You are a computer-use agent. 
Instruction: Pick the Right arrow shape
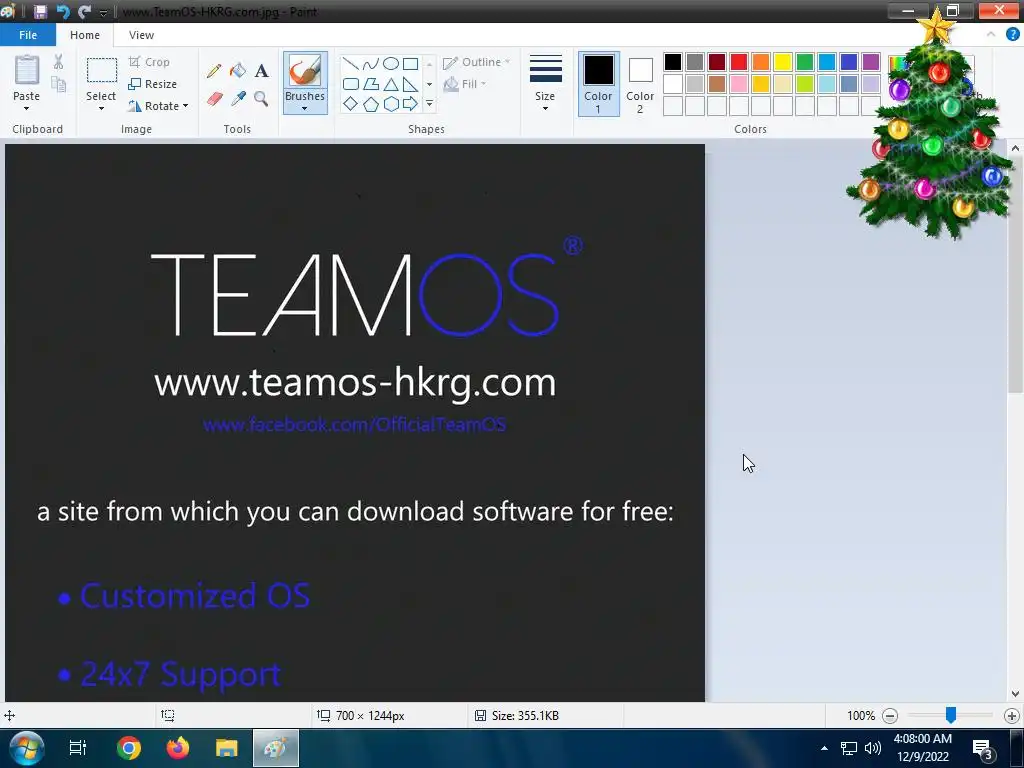pyautogui.click(x=410, y=104)
